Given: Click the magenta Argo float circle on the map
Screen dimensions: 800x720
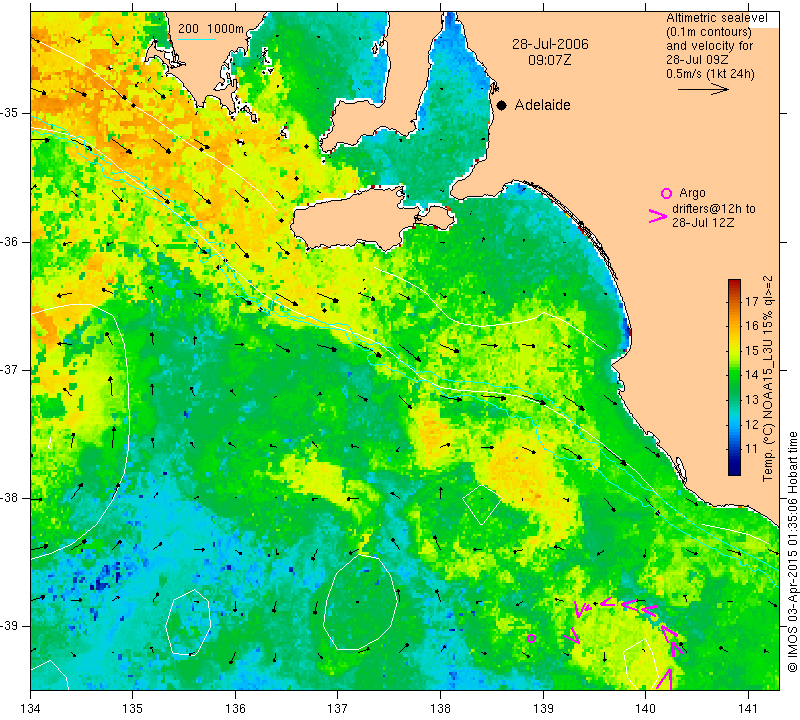Looking at the screenshot, I should [x=532, y=638].
